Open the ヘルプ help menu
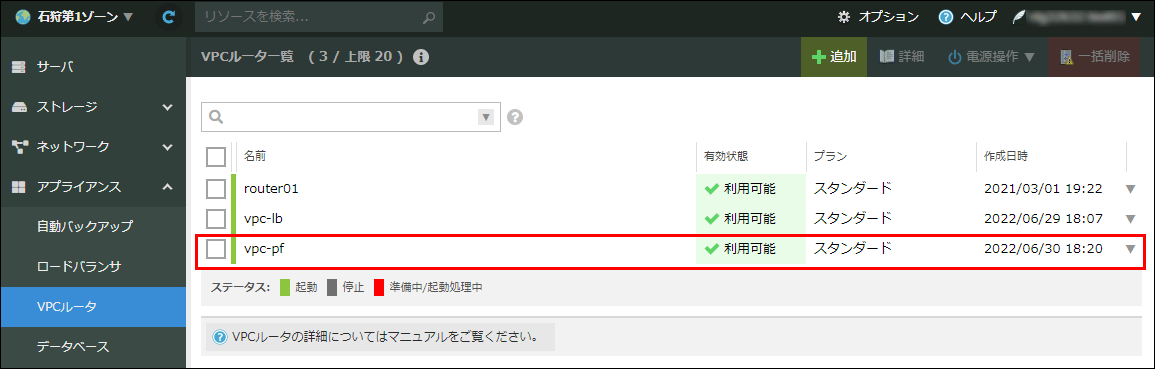 [x=967, y=16]
